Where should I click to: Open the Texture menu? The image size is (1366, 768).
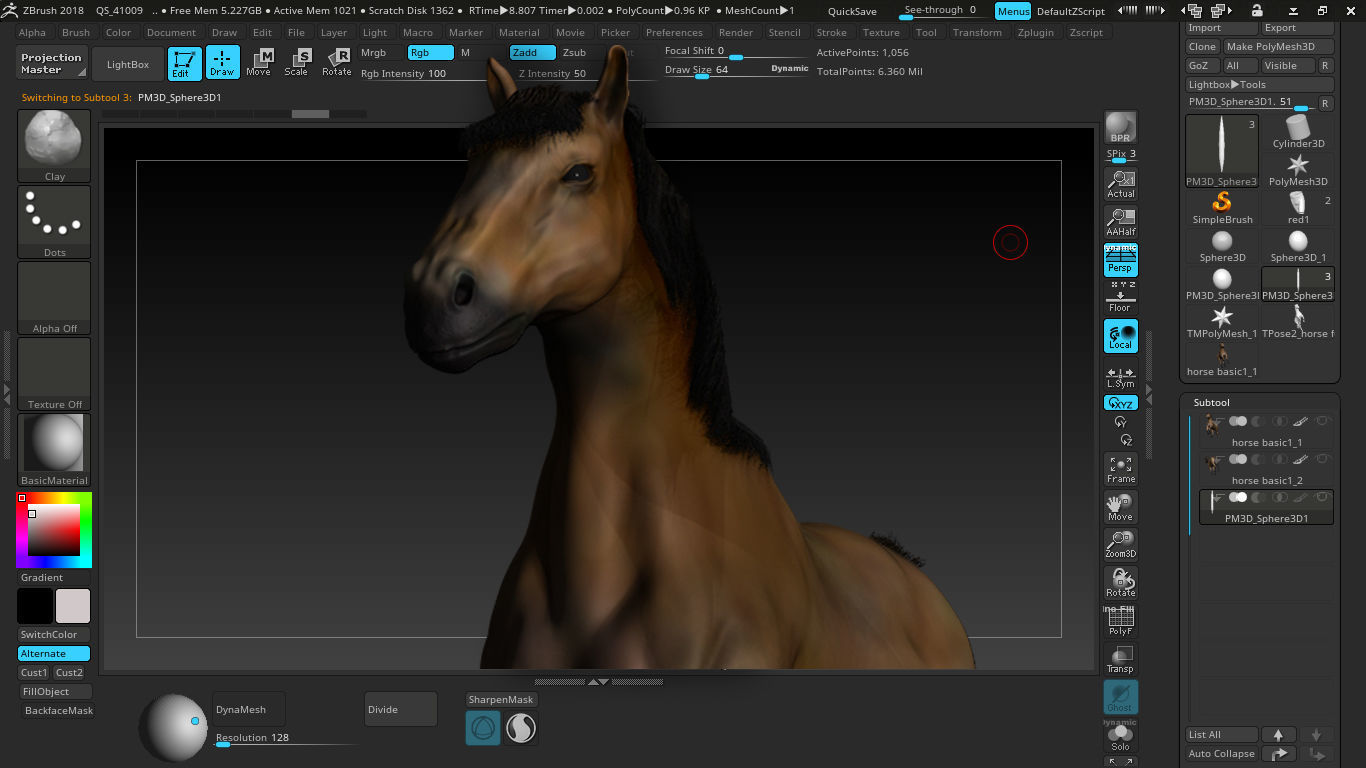pos(881,32)
